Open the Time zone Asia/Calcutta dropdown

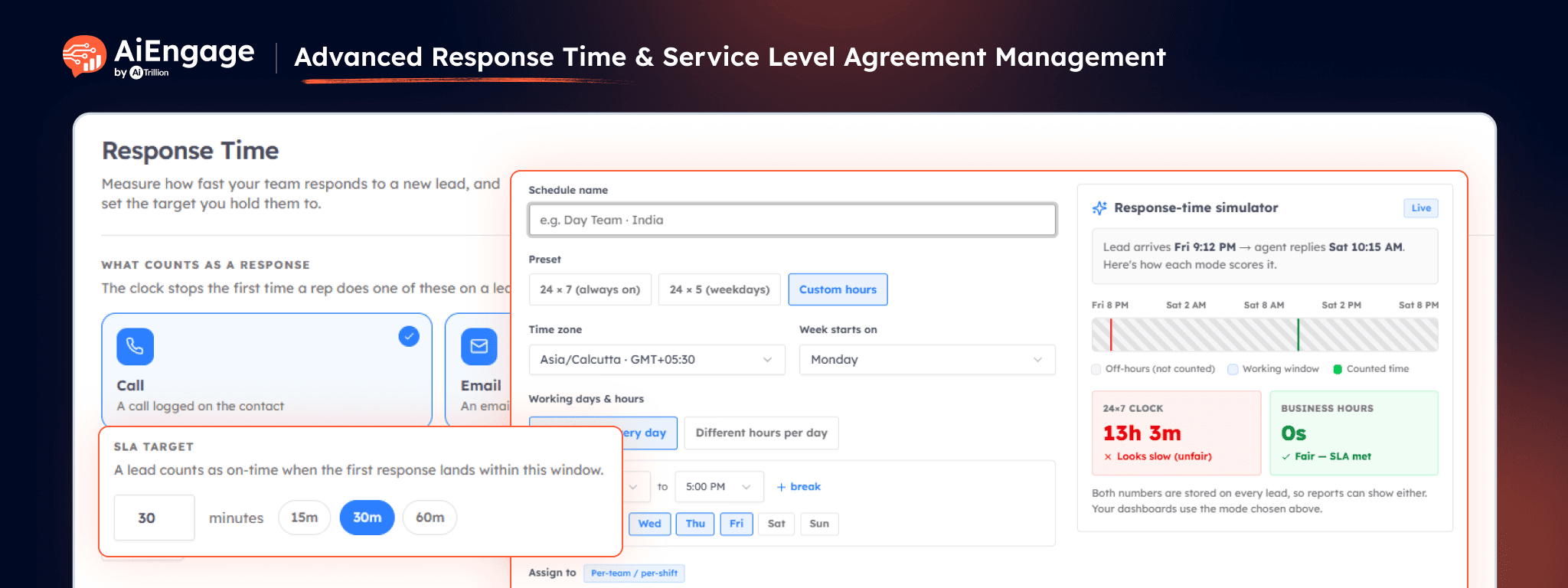[657, 360]
